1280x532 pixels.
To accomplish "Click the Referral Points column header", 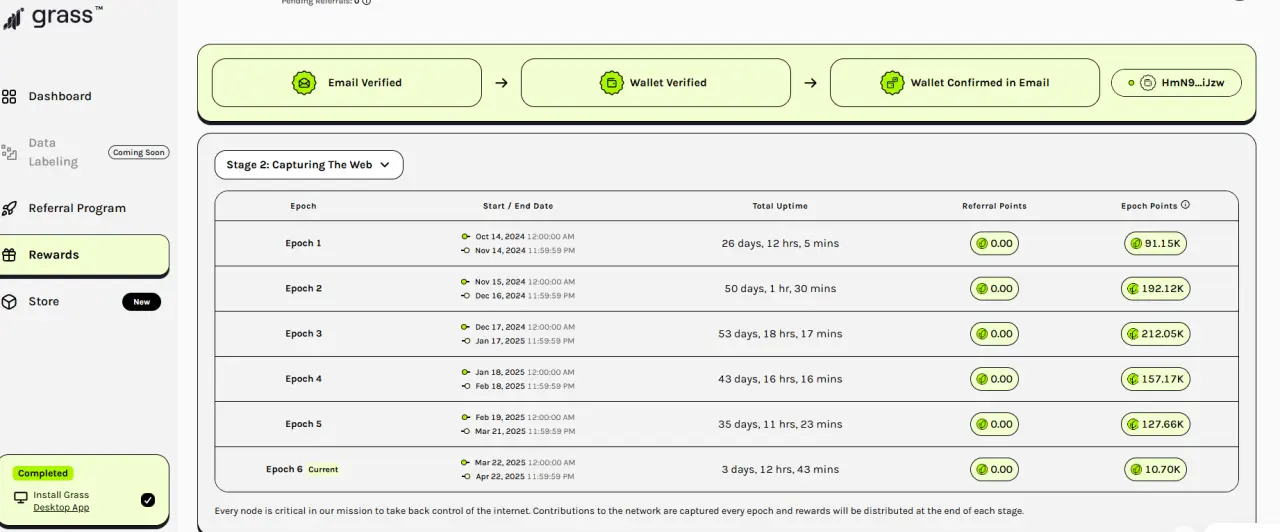I will point(994,206).
